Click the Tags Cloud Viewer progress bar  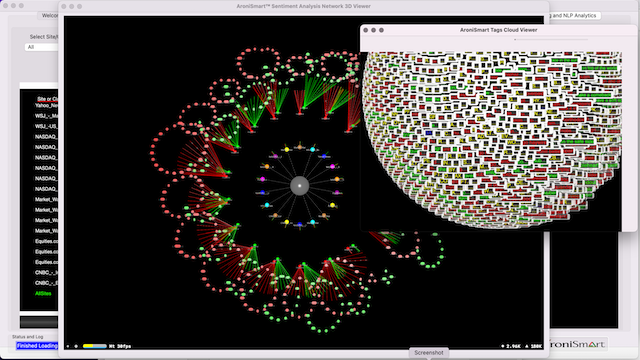click(x=551, y=40)
